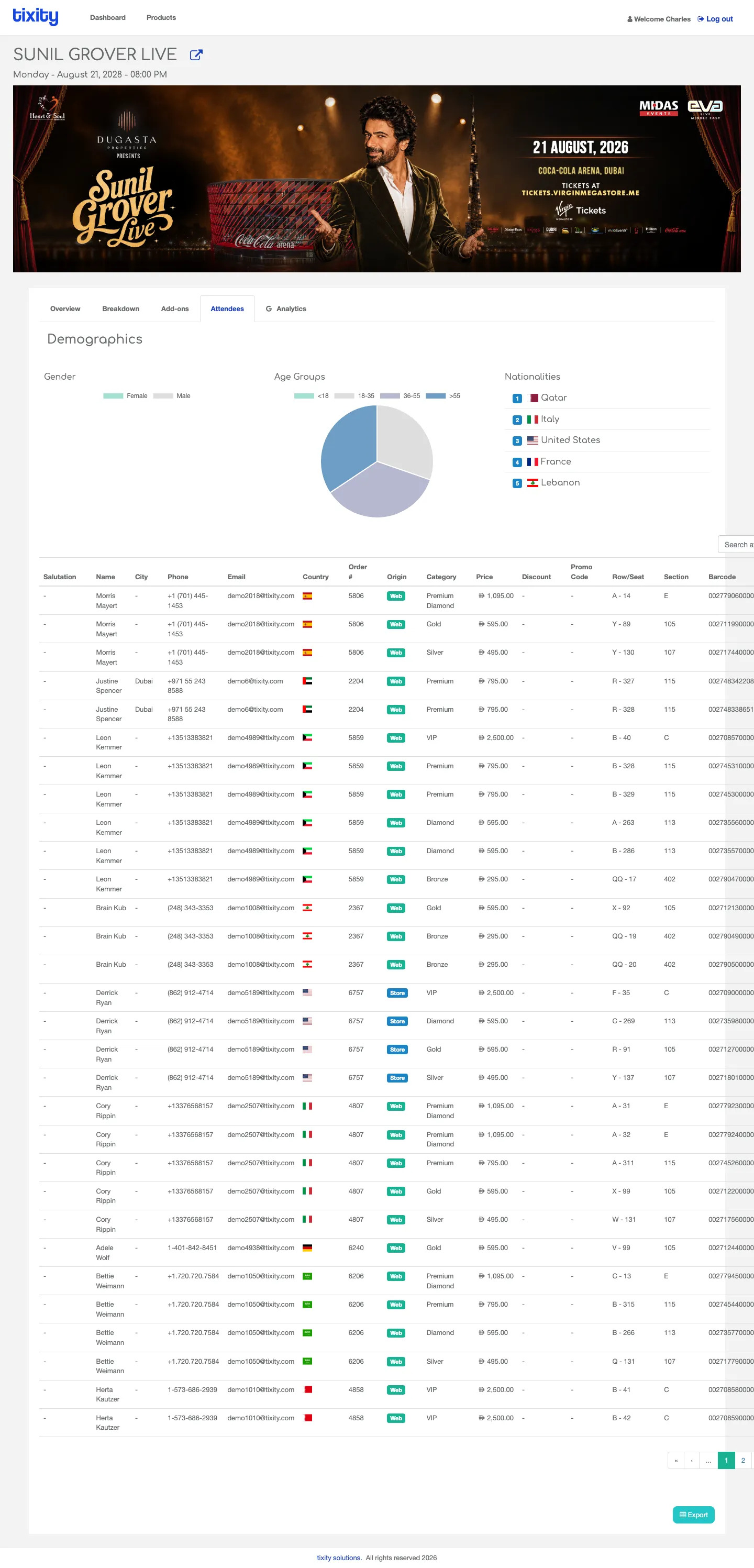754x1568 pixels.
Task: Switch to the Overview tab
Action: tap(65, 308)
